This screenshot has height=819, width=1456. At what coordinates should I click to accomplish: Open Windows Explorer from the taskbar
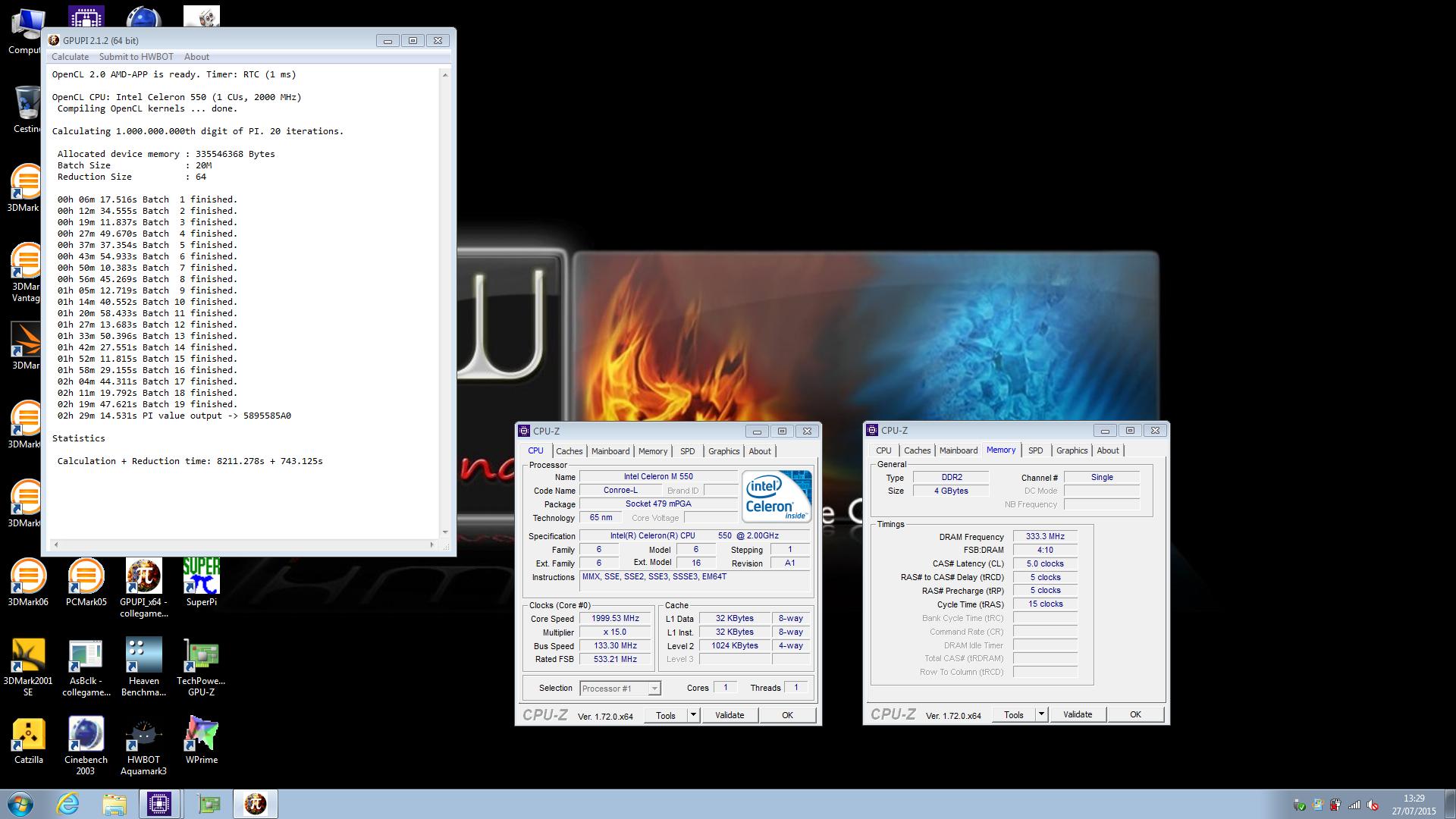click(x=114, y=804)
